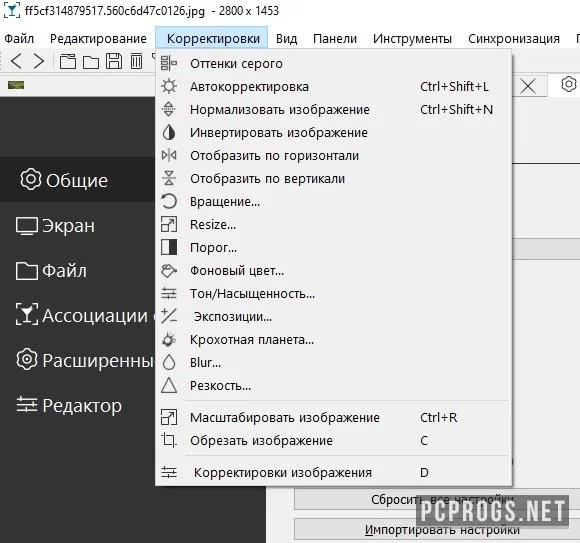This screenshot has height=543, width=580.
Task: Open the Вид menu
Action: point(287,38)
